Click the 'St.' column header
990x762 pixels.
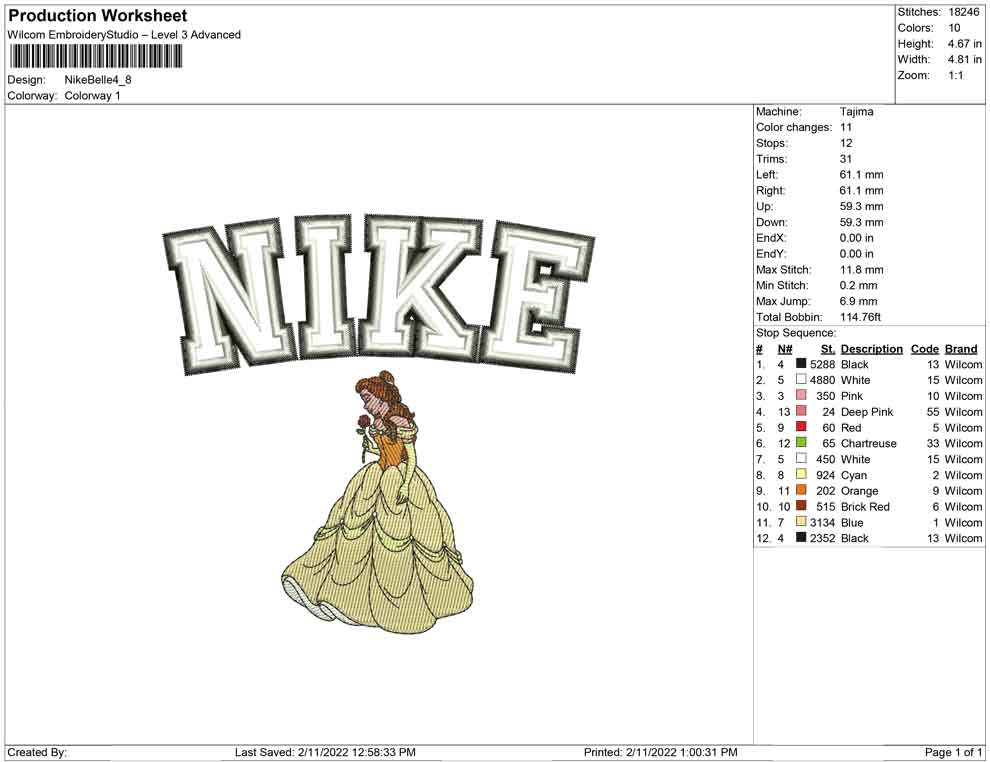coord(828,349)
